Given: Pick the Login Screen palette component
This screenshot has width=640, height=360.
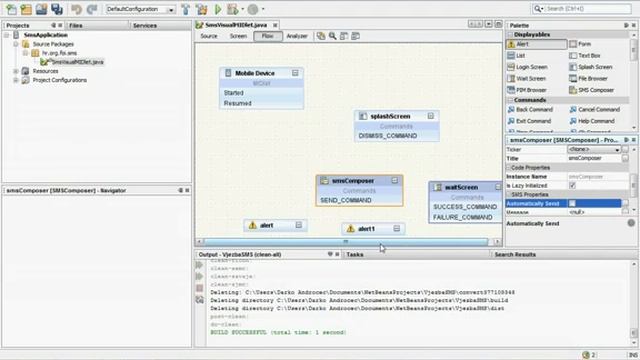Looking at the screenshot, I should 527,67.
